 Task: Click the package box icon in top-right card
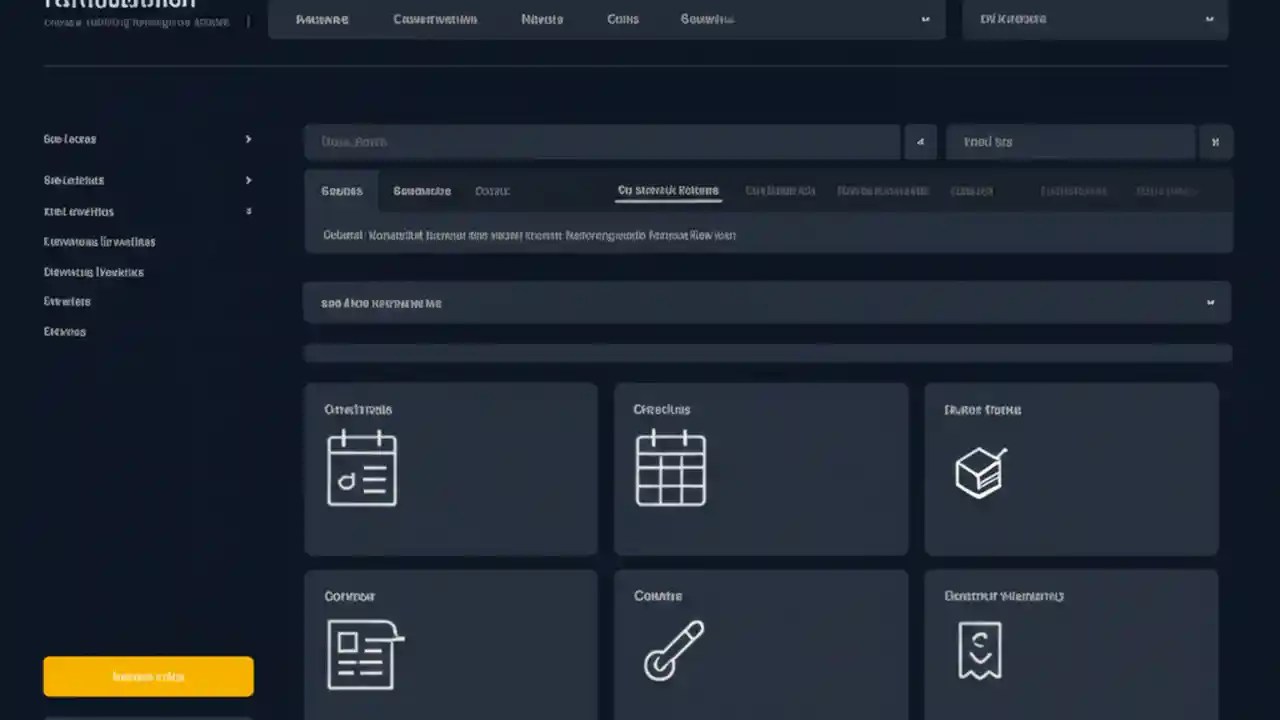click(x=980, y=470)
